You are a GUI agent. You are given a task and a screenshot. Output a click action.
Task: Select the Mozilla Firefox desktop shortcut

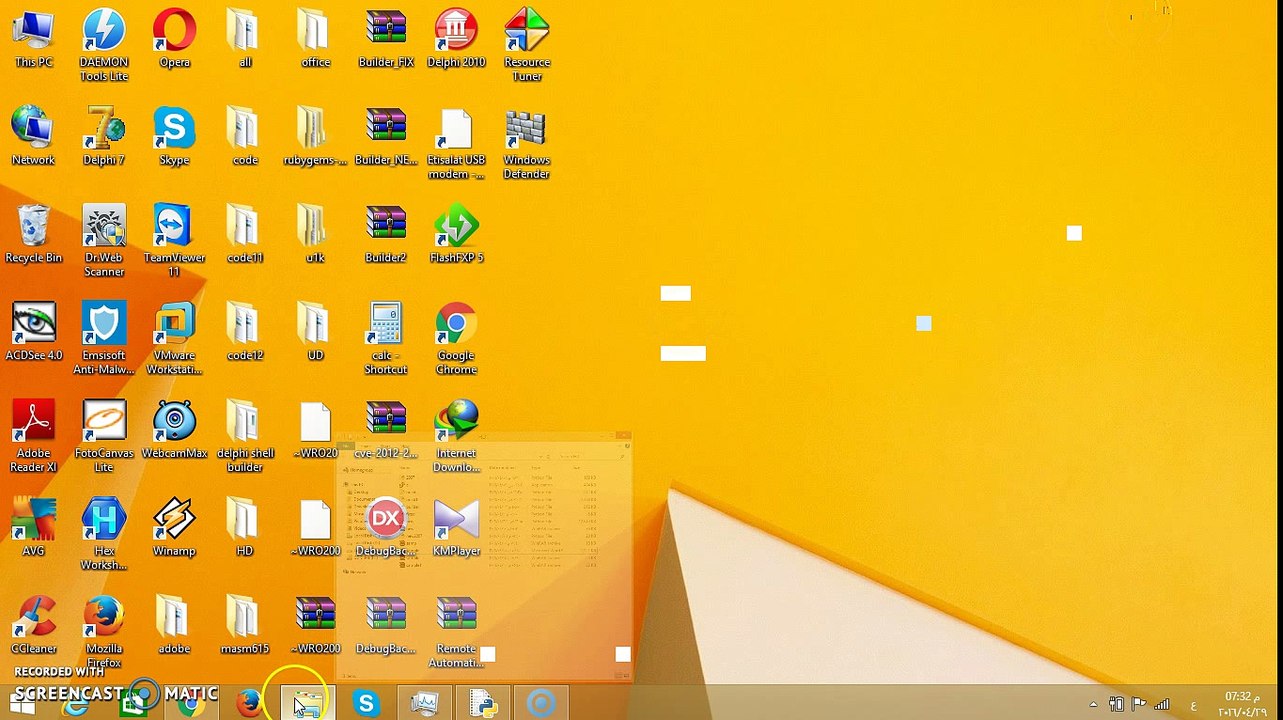click(104, 633)
